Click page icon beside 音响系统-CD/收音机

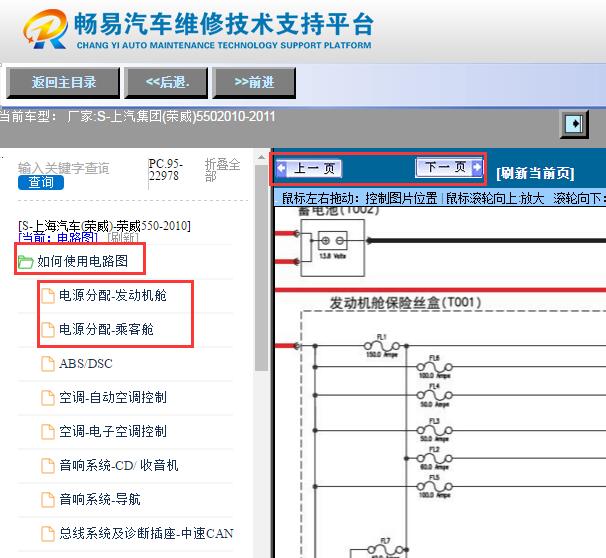point(48,466)
